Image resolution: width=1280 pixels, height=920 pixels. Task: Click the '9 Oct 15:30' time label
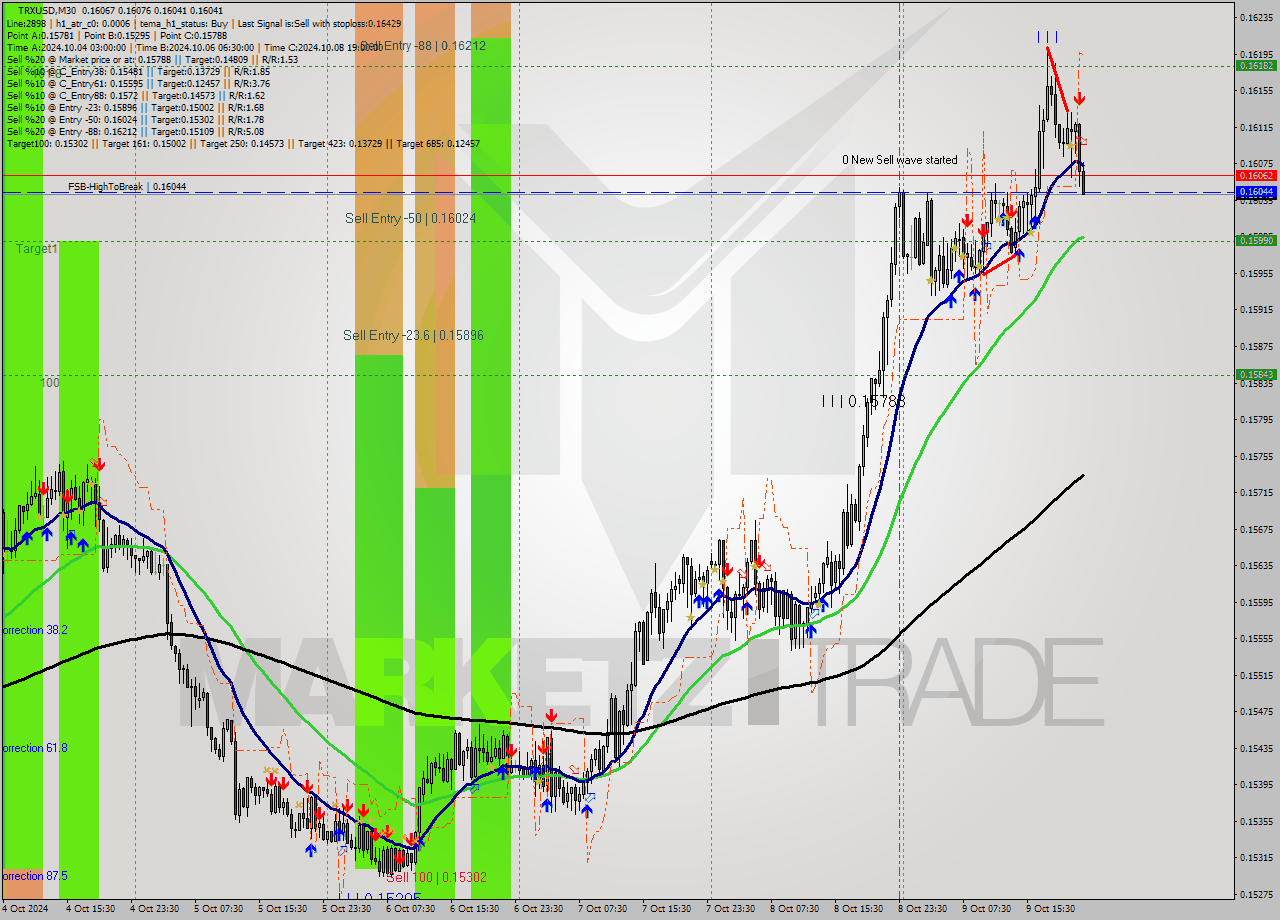1050,909
